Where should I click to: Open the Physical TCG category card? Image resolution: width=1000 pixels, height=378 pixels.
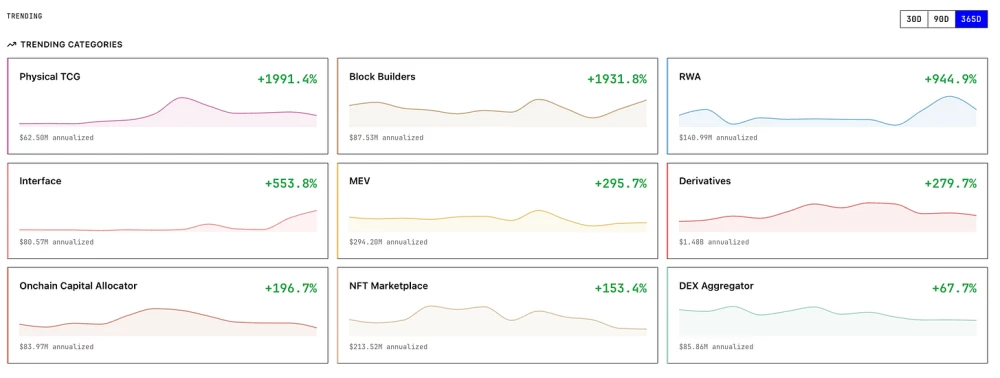tap(168, 106)
